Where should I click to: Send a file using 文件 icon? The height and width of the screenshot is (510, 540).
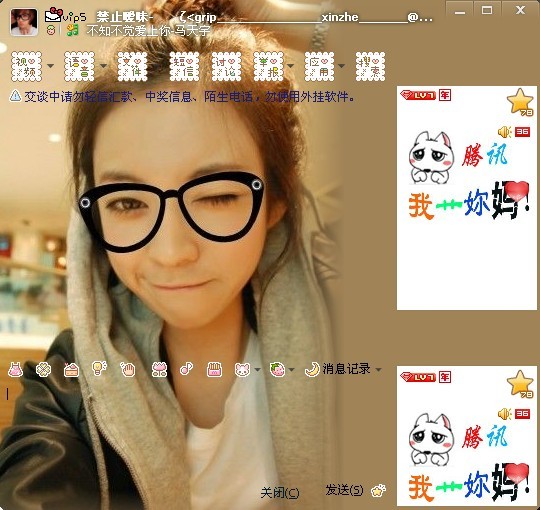coord(132,66)
